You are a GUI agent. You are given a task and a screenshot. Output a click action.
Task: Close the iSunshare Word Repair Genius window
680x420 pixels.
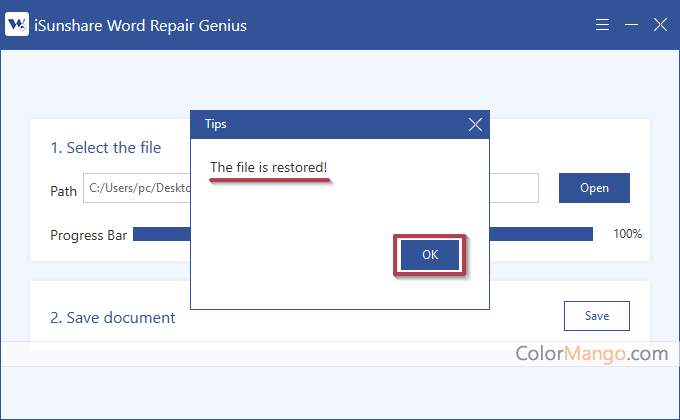pyautogui.click(x=659, y=25)
